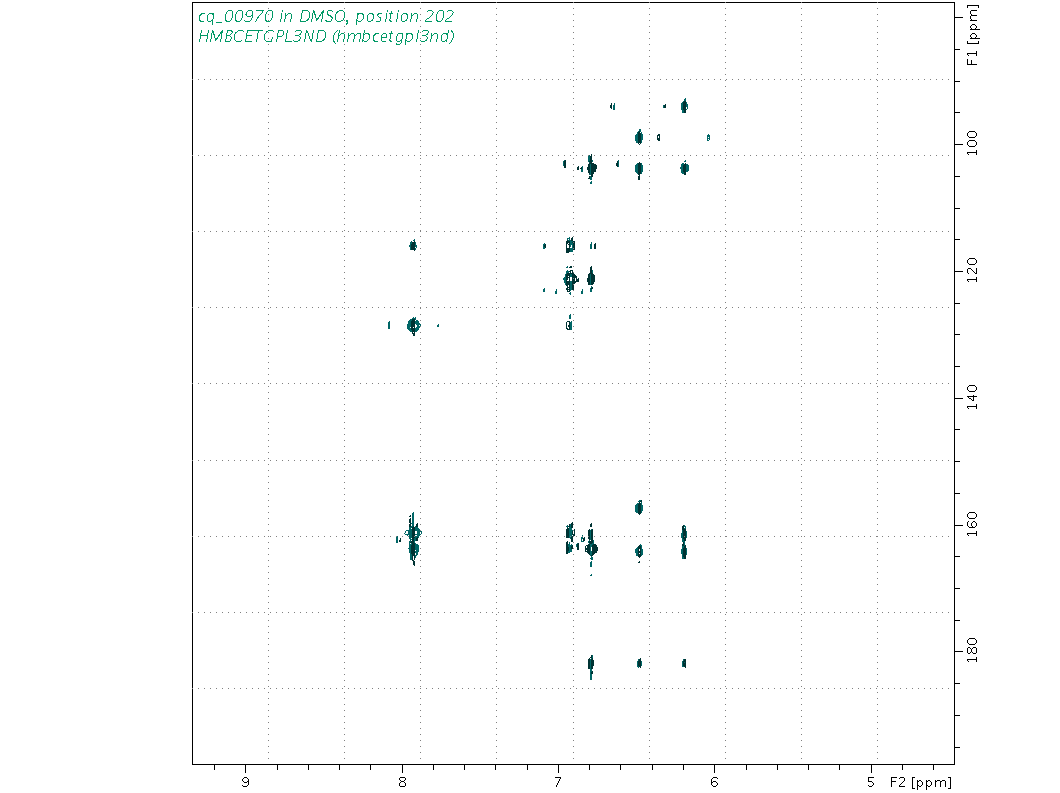
Task: Select the '6' tick label on F2 axis
Action: [x=714, y=782]
